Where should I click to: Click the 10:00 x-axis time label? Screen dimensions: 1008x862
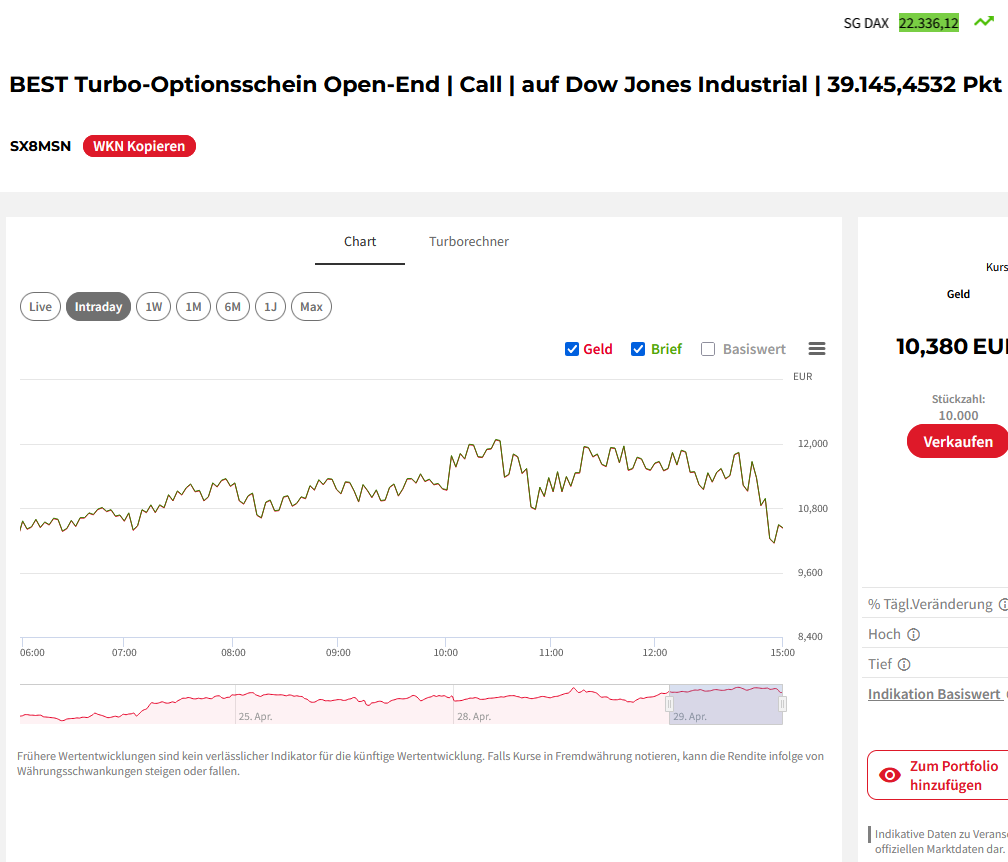pyautogui.click(x=446, y=652)
